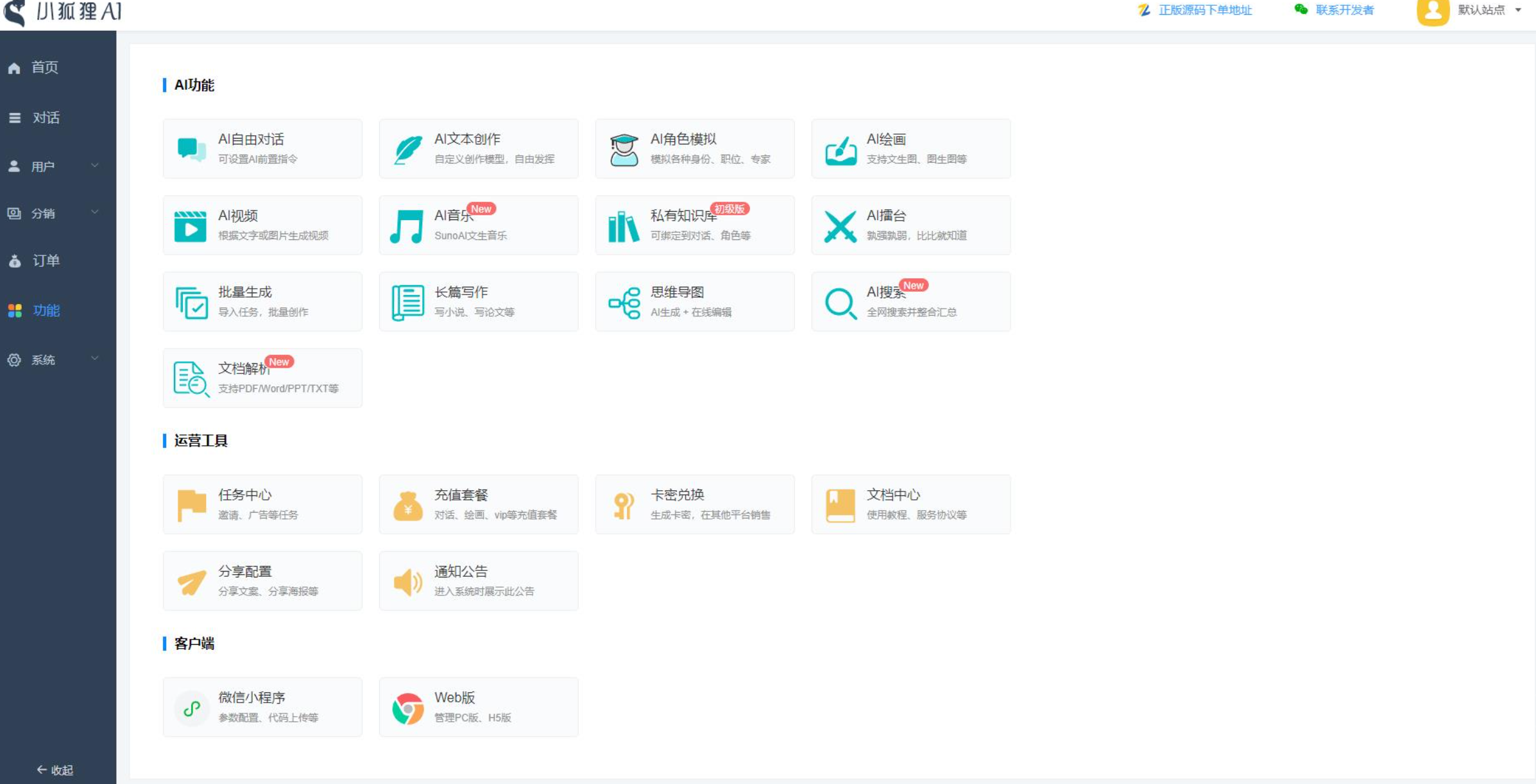Open the AI视频 clapperboard icon
This screenshot has width=1536, height=784.
click(x=191, y=226)
